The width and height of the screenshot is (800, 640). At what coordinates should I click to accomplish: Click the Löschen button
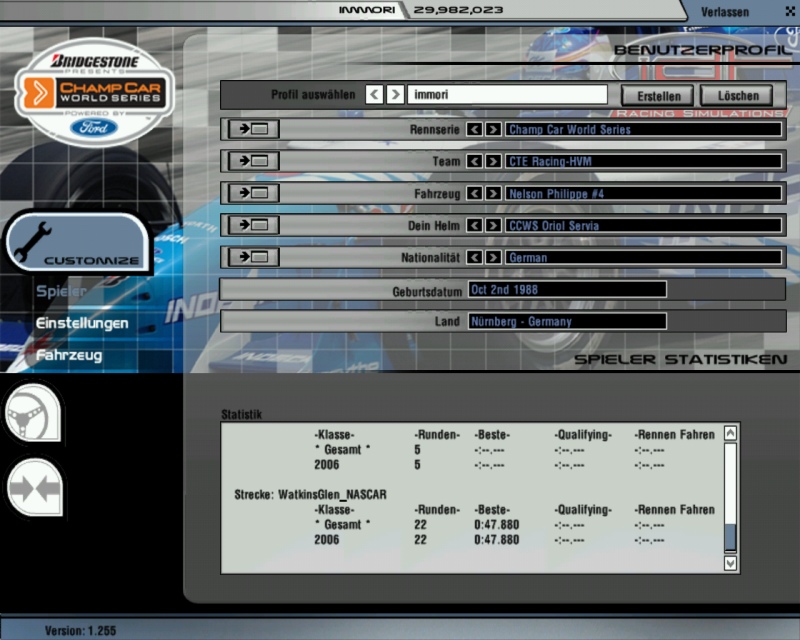[737, 96]
